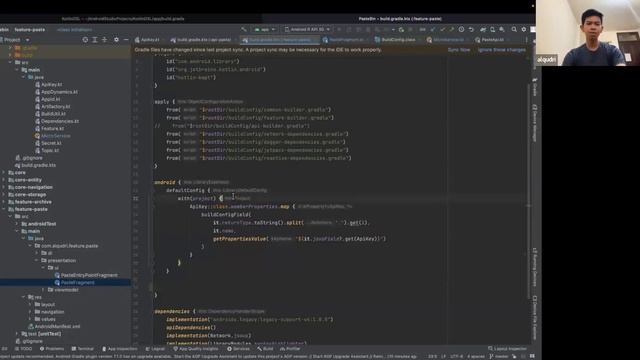Screen dimensions: 640x360
Task: Click the build hammer icon in toolbar
Action: 244,29
